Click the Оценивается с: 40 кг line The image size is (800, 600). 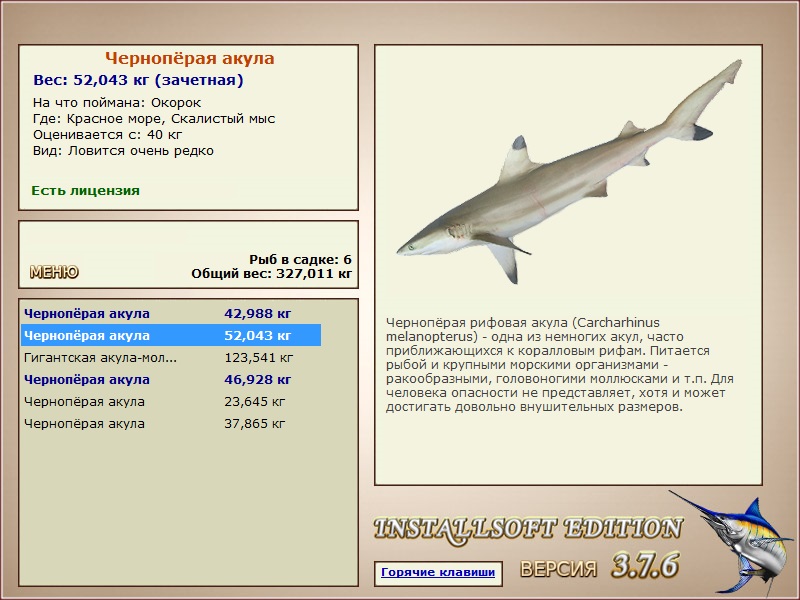pyautogui.click(x=107, y=135)
